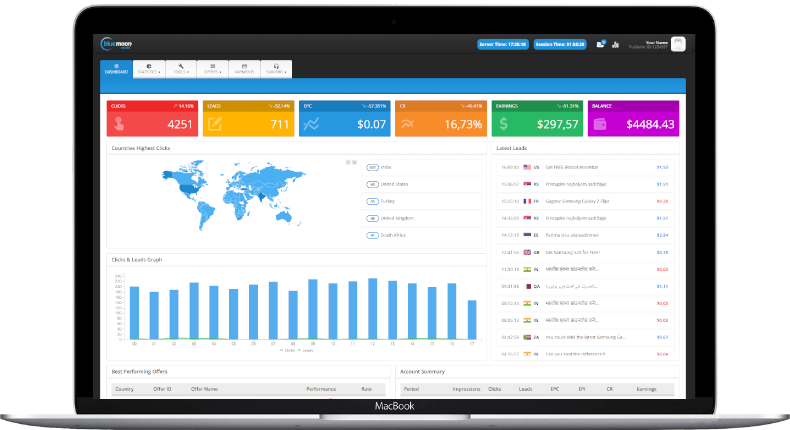The width and height of the screenshot is (790, 430).
Task: Click the user avatar picture
Action: point(678,43)
